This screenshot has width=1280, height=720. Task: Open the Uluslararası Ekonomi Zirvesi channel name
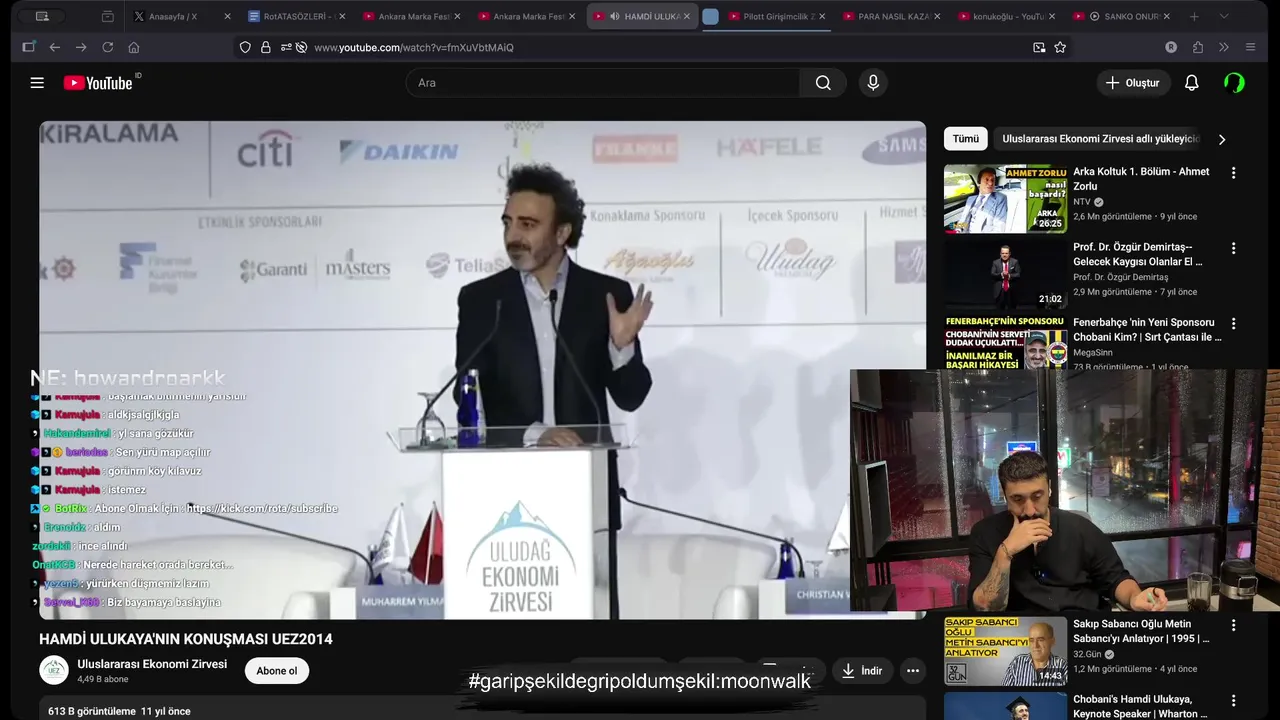pyautogui.click(x=152, y=664)
